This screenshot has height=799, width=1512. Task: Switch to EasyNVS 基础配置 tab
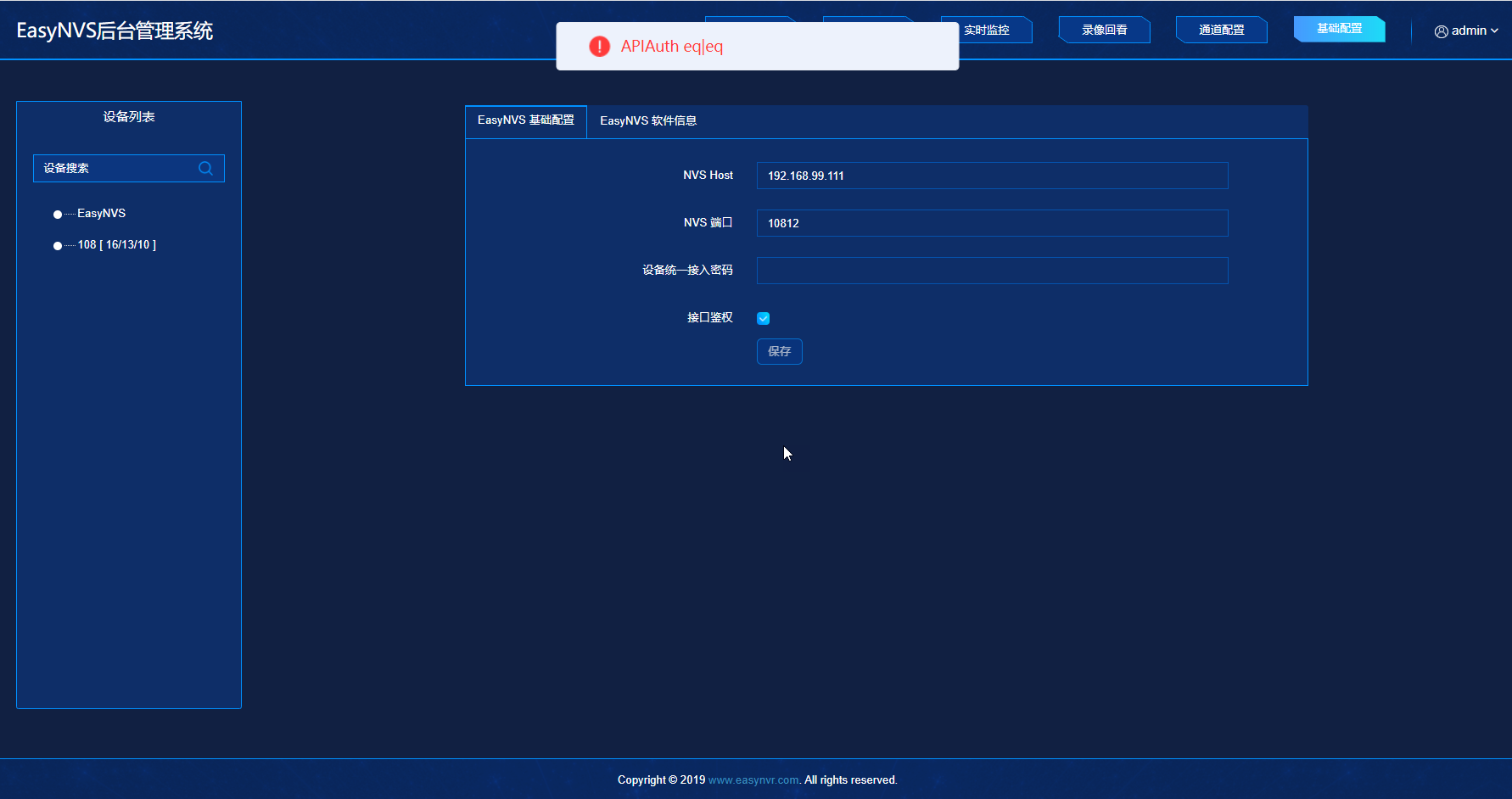click(526, 120)
